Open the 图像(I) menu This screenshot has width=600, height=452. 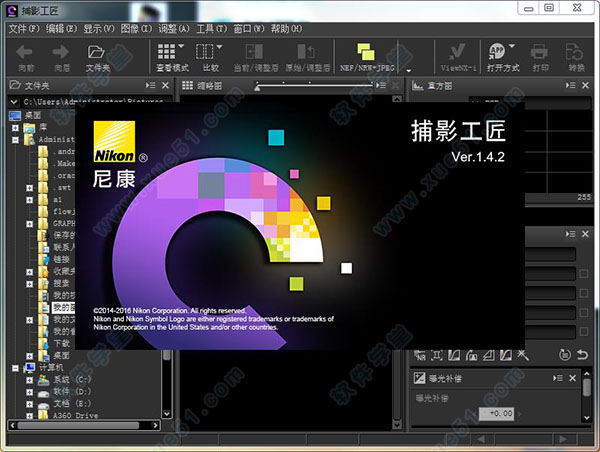[136, 29]
